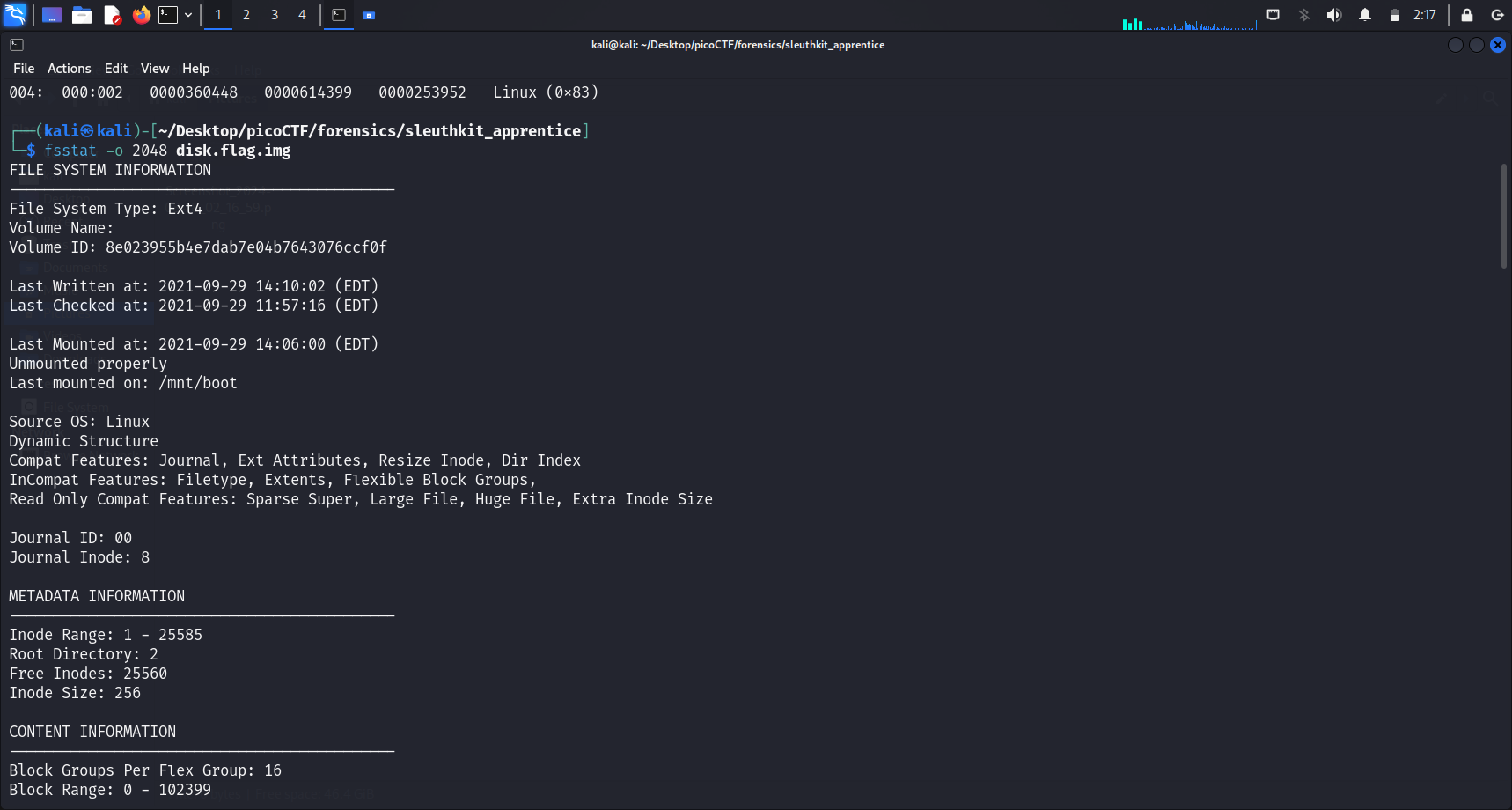
Task: Launch a new terminal emulator from panel
Action: [168, 15]
